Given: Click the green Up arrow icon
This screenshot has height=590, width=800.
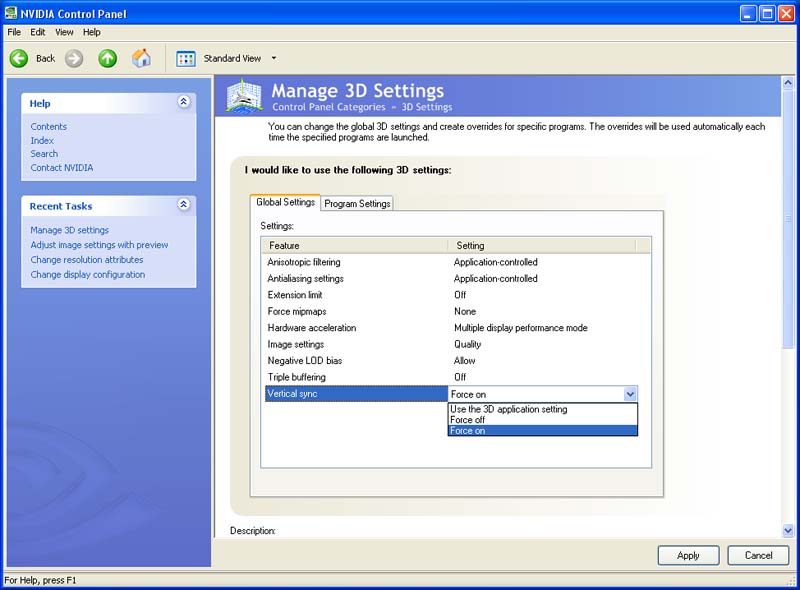Looking at the screenshot, I should [x=108, y=58].
